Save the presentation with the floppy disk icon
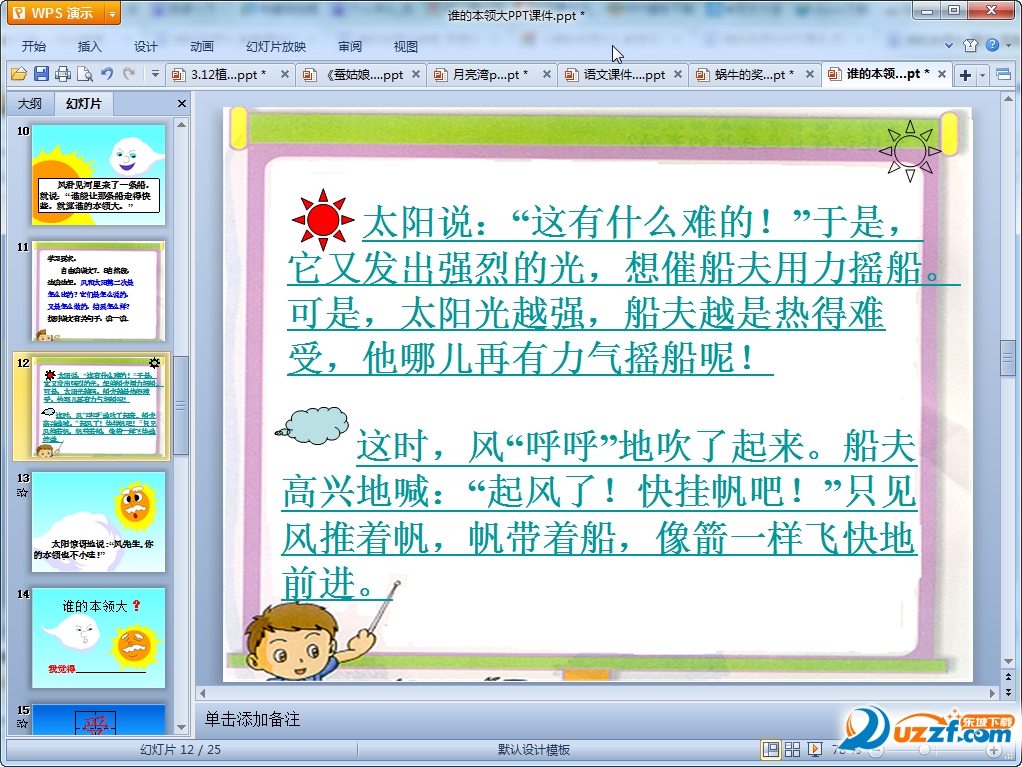This screenshot has width=1022, height=767. pos(41,74)
